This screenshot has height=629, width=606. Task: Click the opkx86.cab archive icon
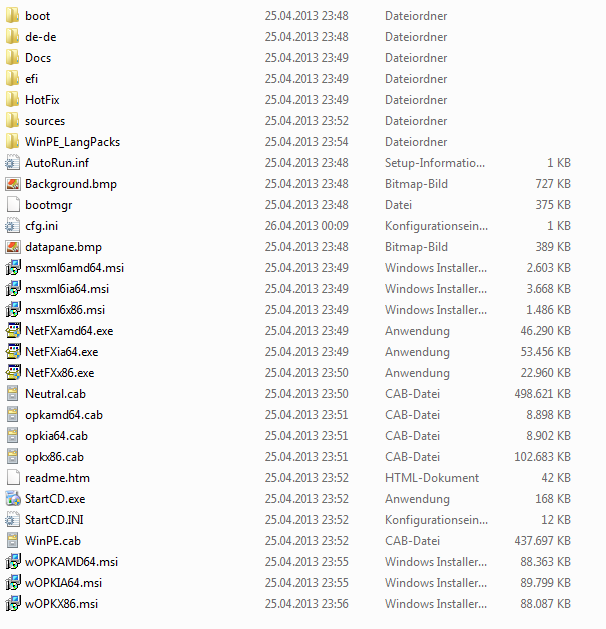point(12,457)
